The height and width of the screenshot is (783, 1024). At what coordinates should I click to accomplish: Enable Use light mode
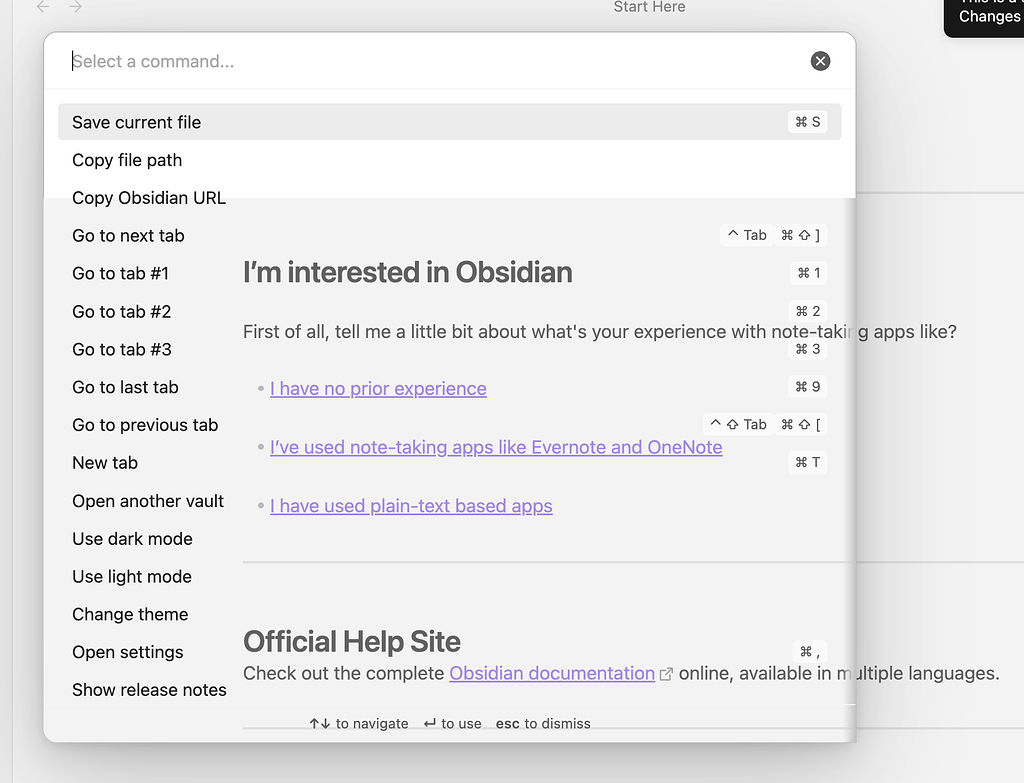click(x=132, y=577)
